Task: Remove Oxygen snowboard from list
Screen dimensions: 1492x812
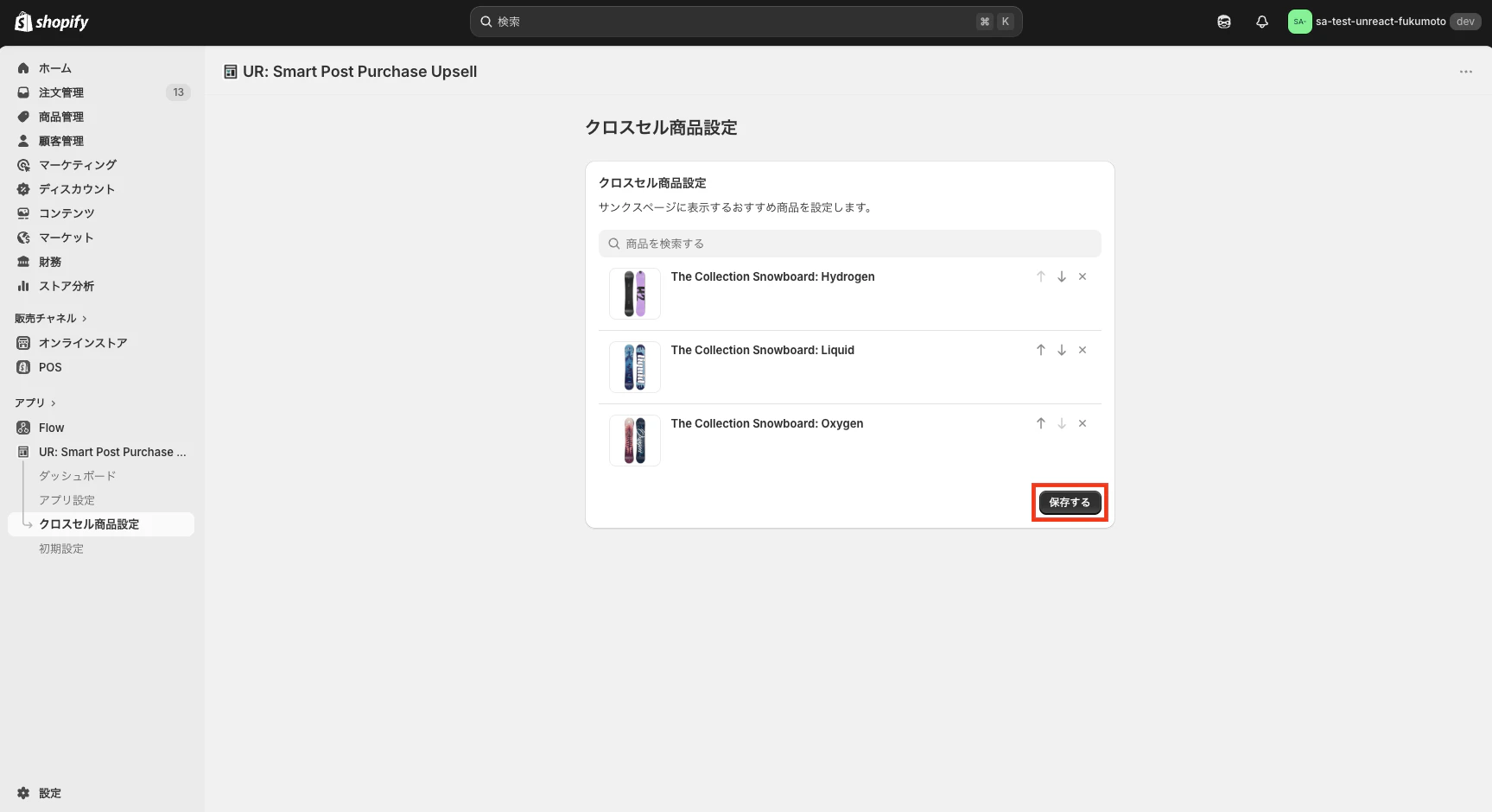Action: pos(1082,423)
